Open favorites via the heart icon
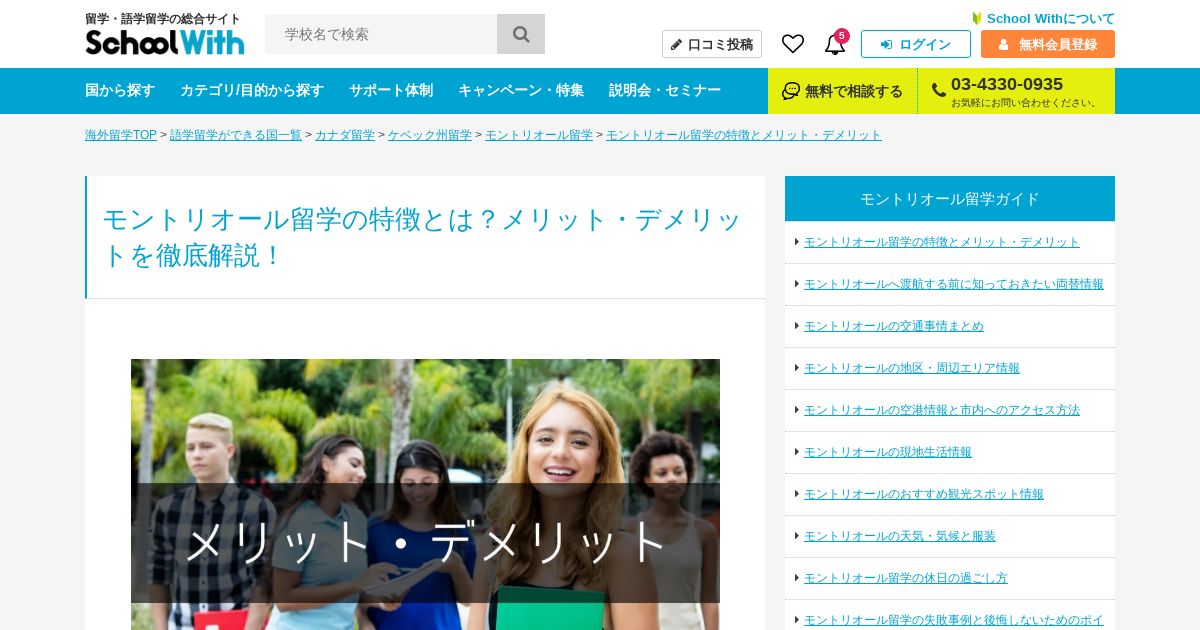This screenshot has height=630, width=1200. pos(793,44)
